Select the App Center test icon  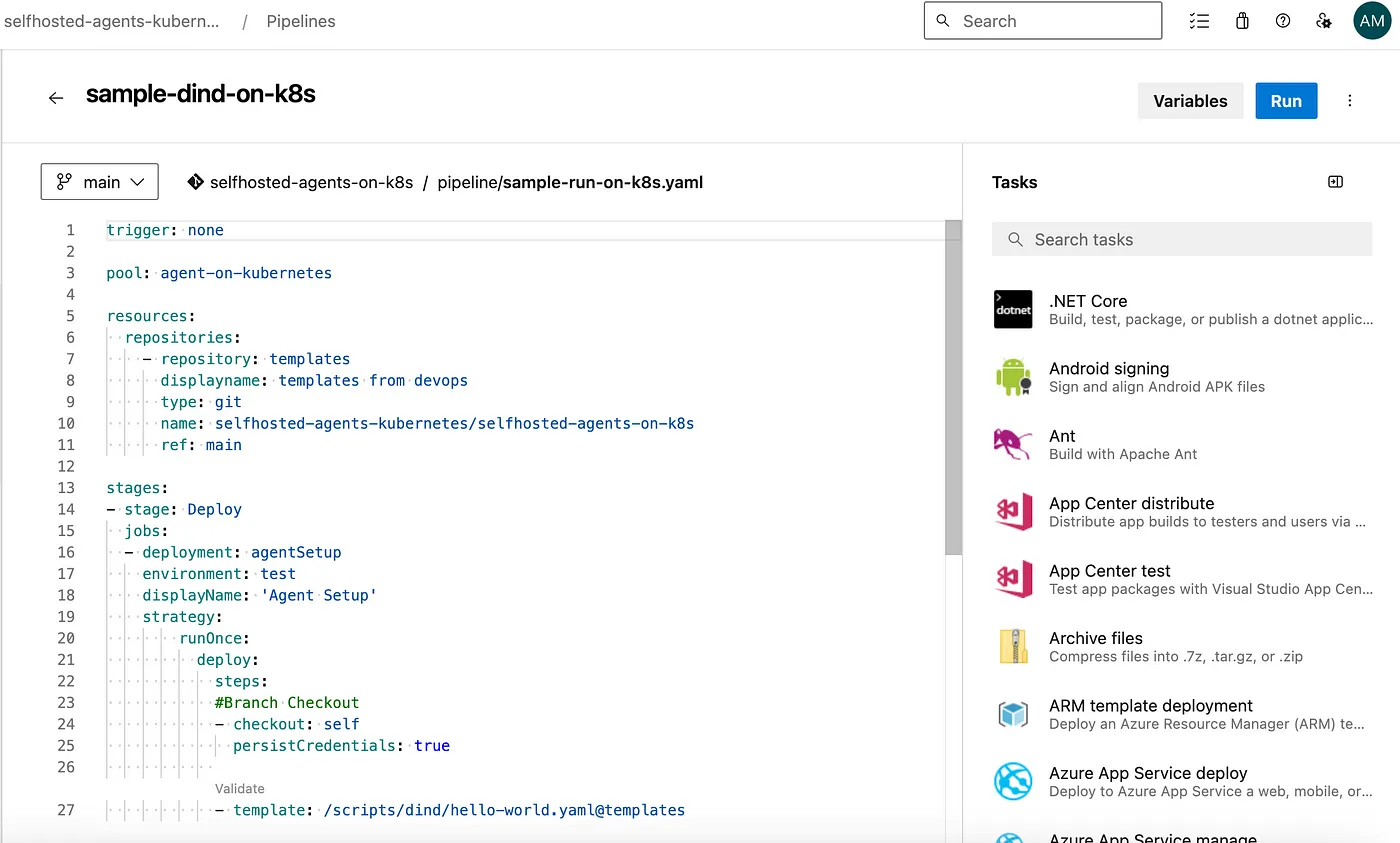coord(1013,579)
